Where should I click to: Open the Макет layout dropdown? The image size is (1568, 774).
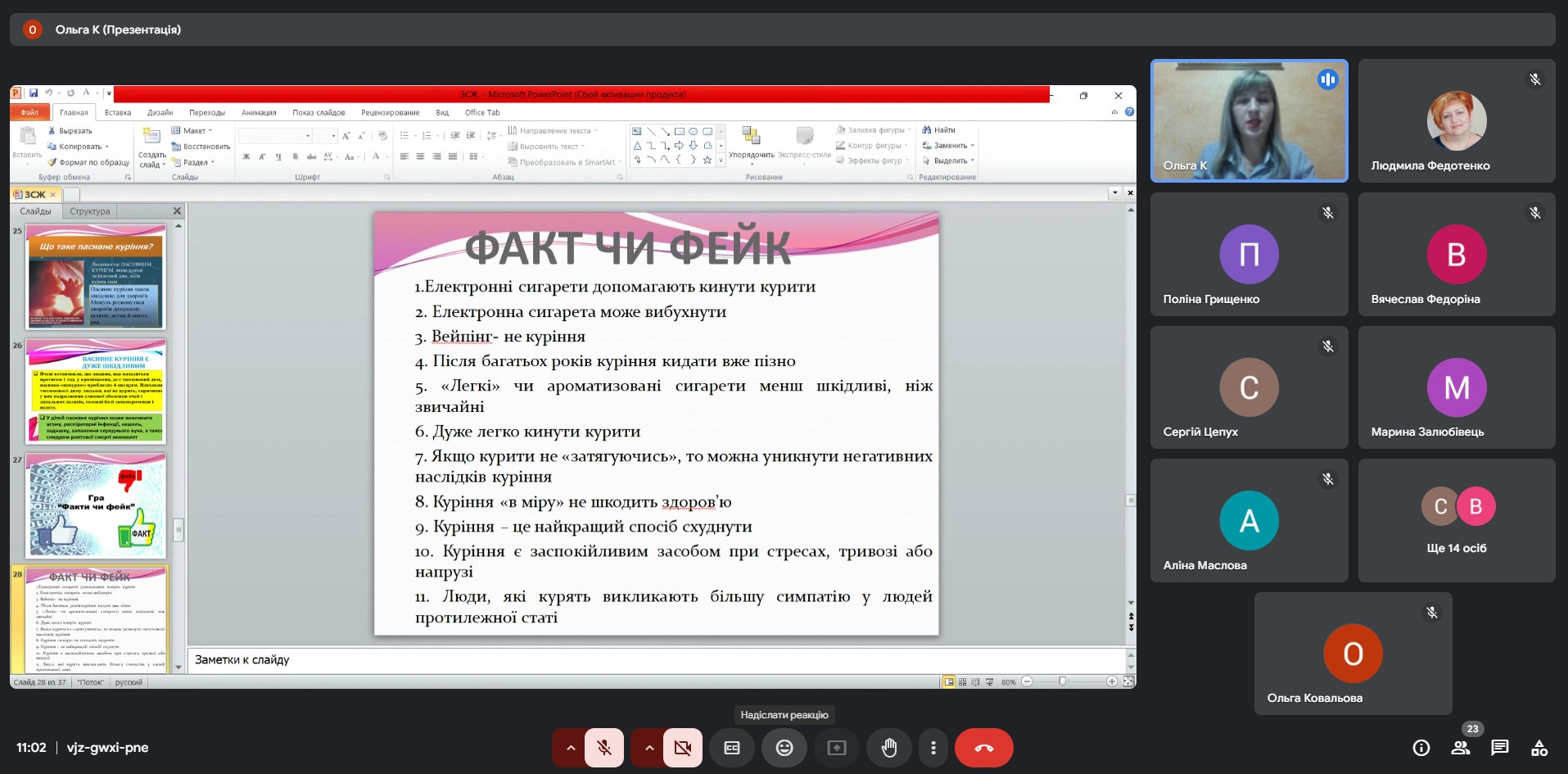194,131
